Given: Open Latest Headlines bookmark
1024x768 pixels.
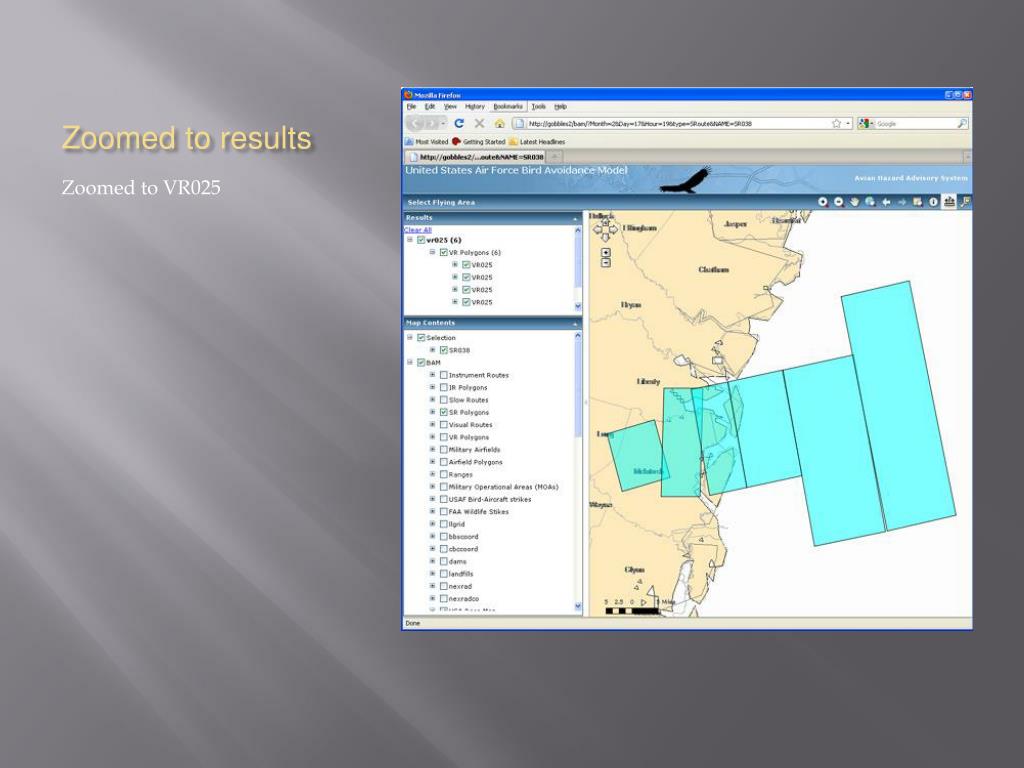Looking at the screenshot, I should coord(537,142).
